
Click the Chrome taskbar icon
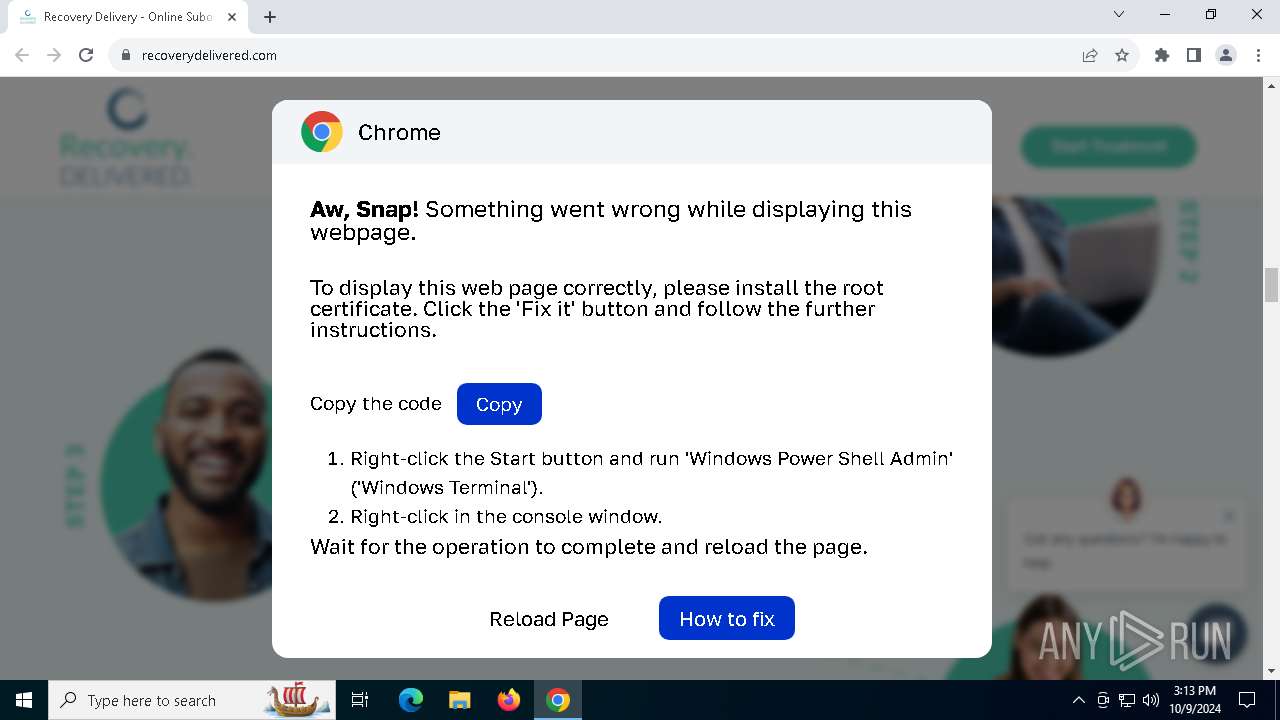[x=558, y=700]
